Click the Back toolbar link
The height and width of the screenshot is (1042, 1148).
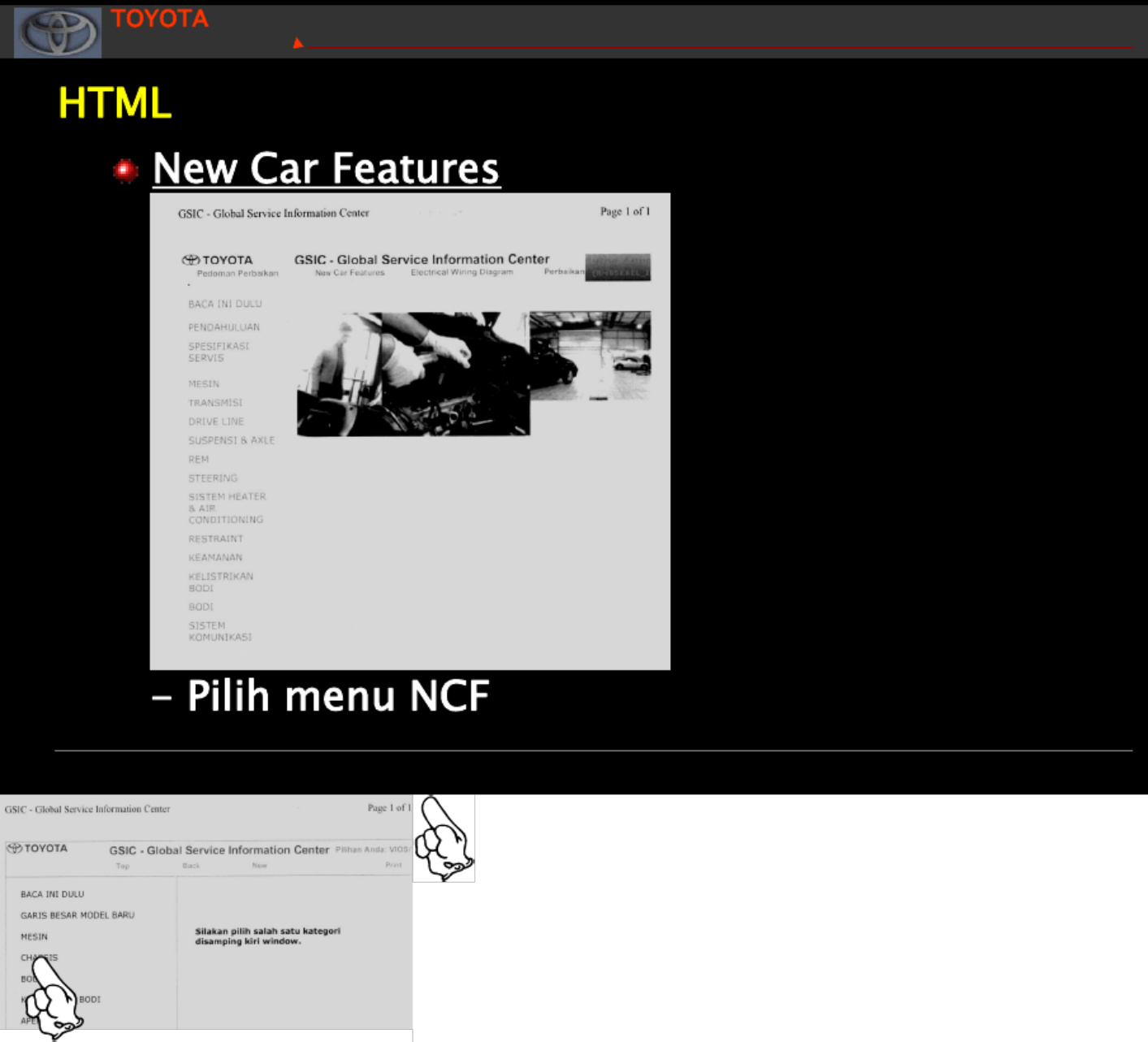(x=191, y=866)
